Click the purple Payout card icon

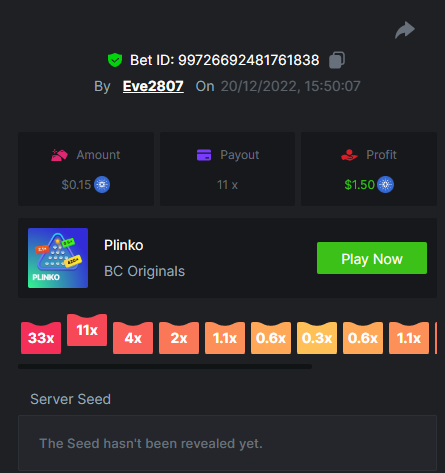click(204, 155)
